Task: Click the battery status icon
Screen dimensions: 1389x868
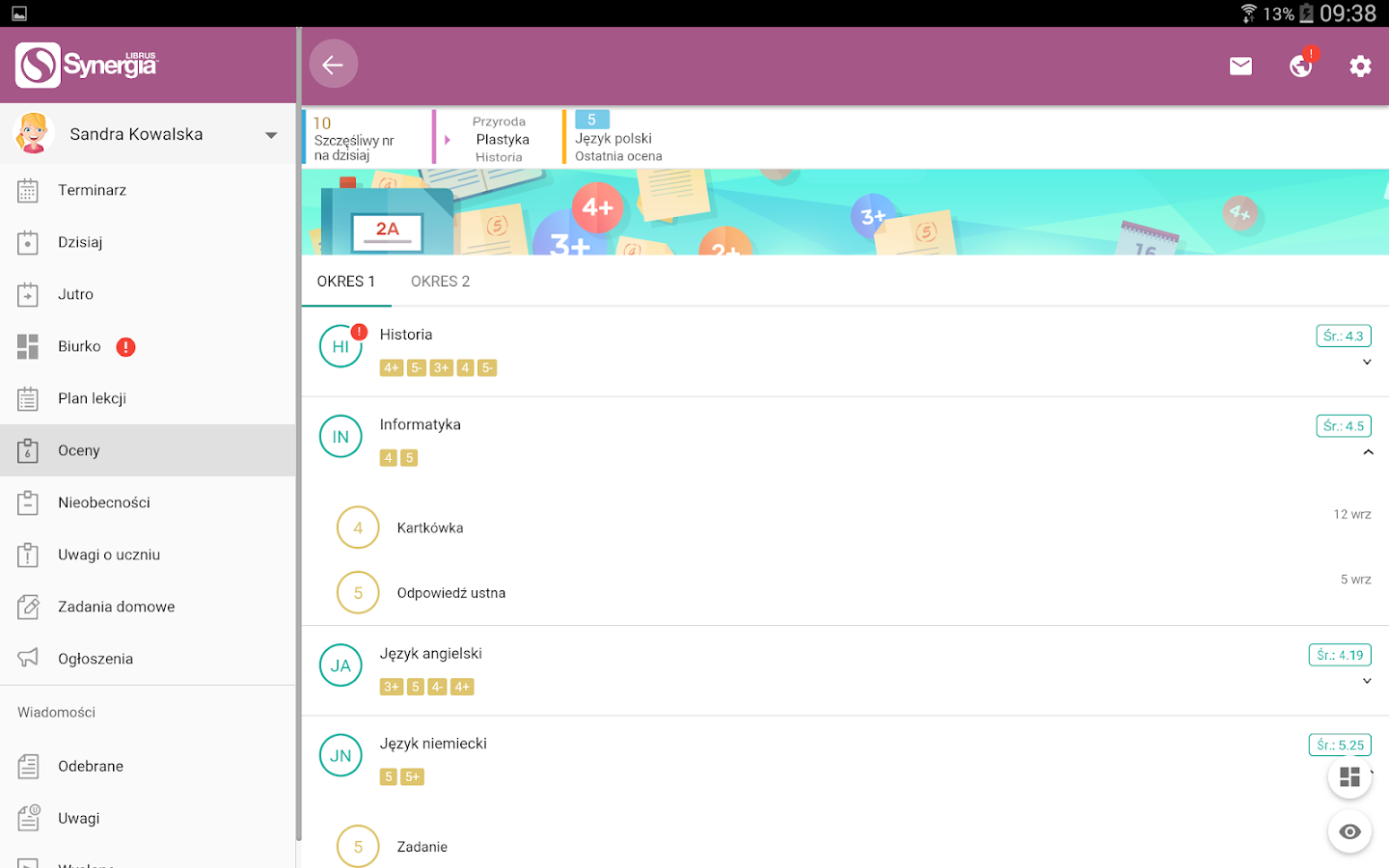Action: (1306, 14)
